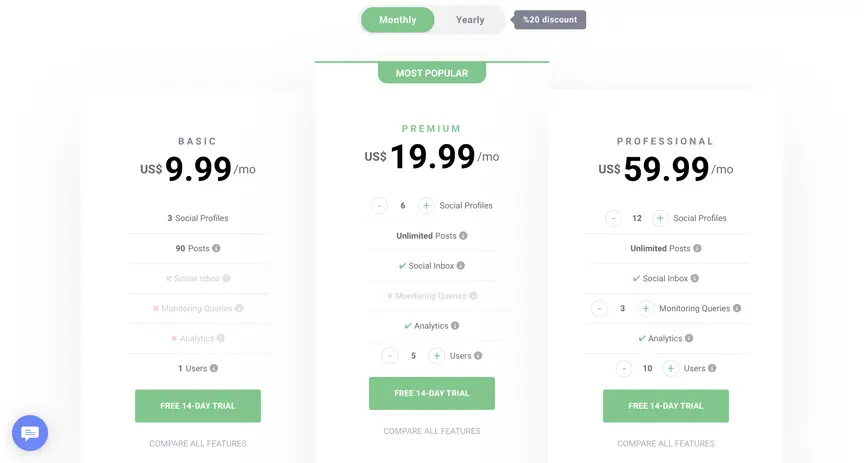Increase Professional Social Profiles count
The width and height of the screenshot is (864, 463).
(x=660, y=218)
